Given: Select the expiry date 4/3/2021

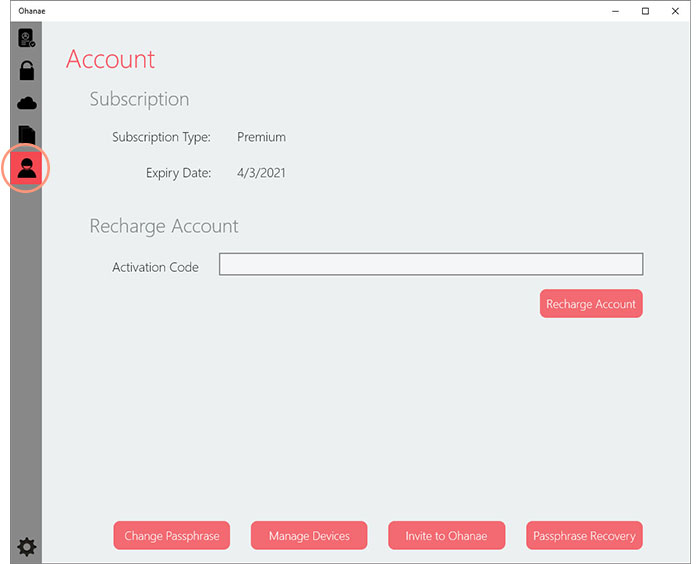Looking at the screenshot, I should coord(261,173).
